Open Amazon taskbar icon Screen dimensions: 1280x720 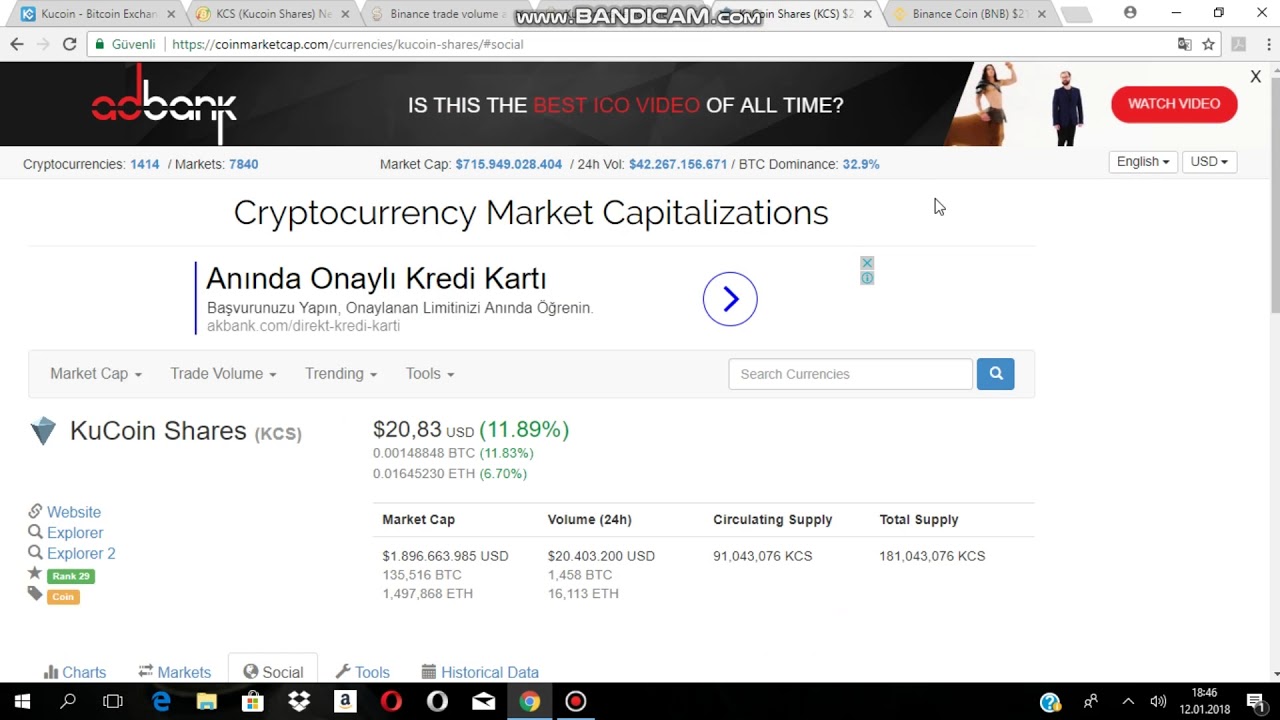coord(345,701)
